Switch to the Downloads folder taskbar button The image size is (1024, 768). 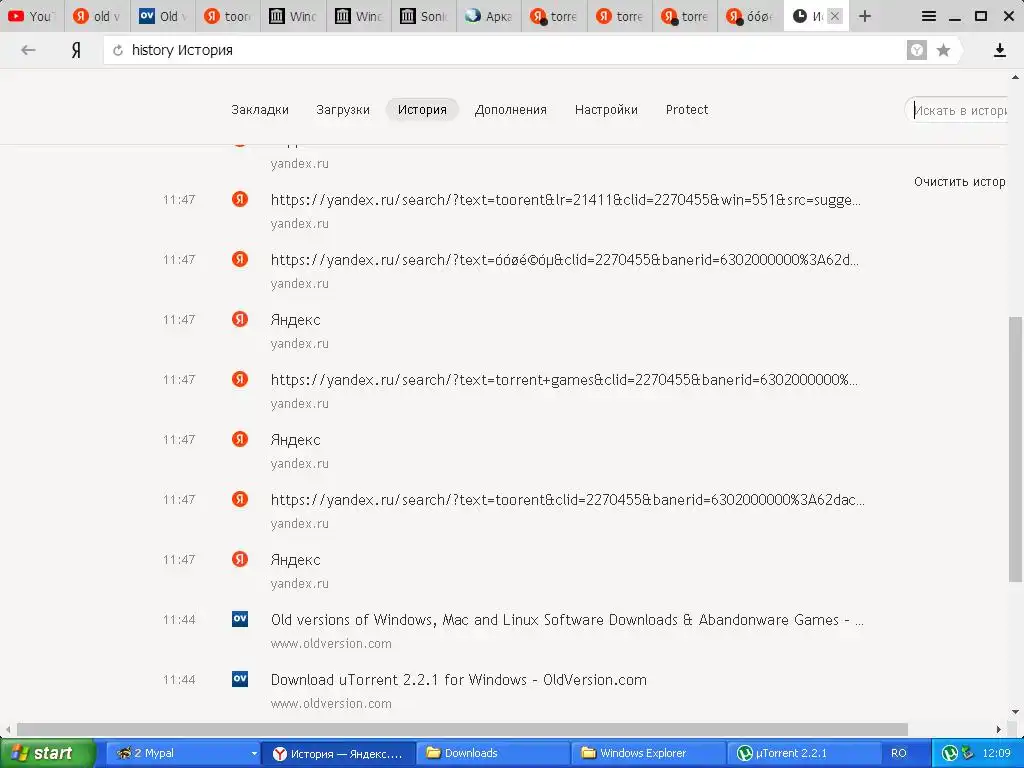click(492, 754)
